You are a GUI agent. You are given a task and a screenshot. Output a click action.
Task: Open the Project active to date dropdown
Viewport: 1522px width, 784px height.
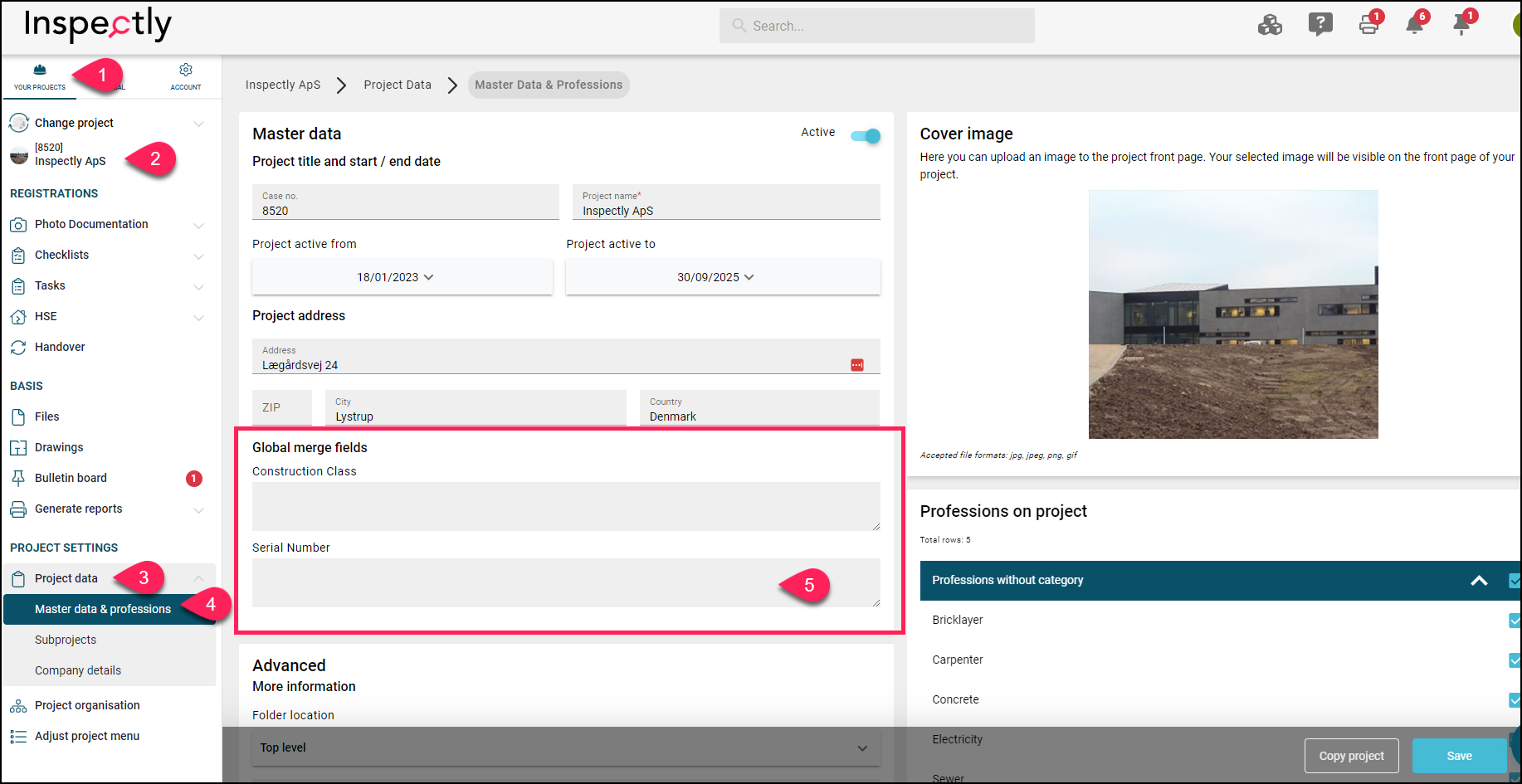(723, 277)
